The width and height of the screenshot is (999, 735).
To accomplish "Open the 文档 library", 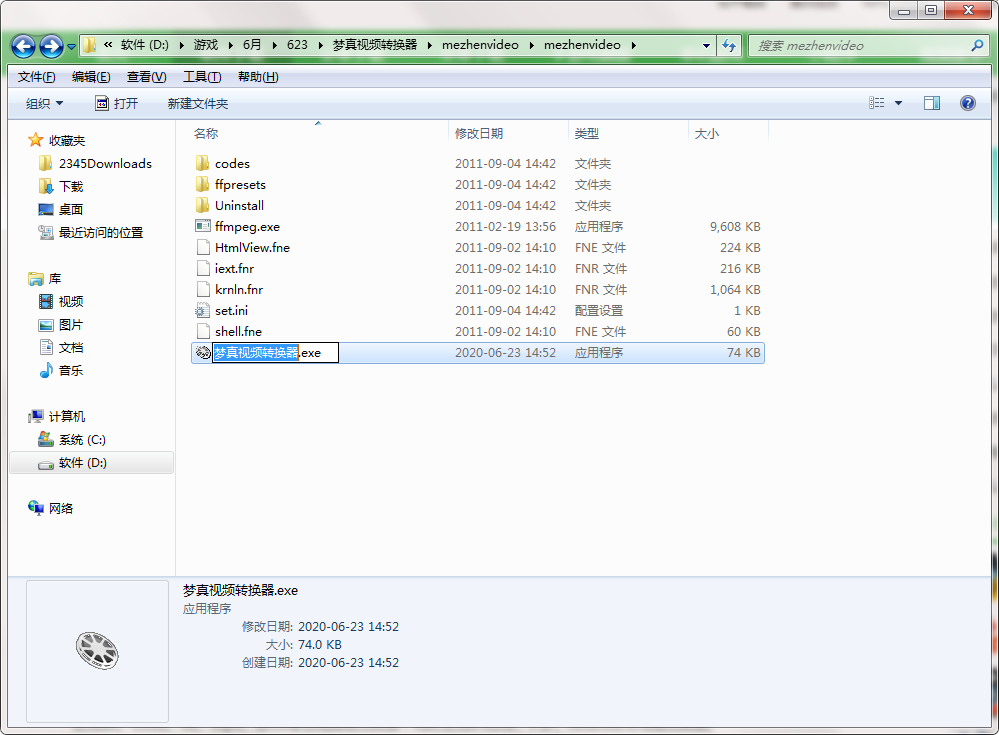I will tap(71, 348).
